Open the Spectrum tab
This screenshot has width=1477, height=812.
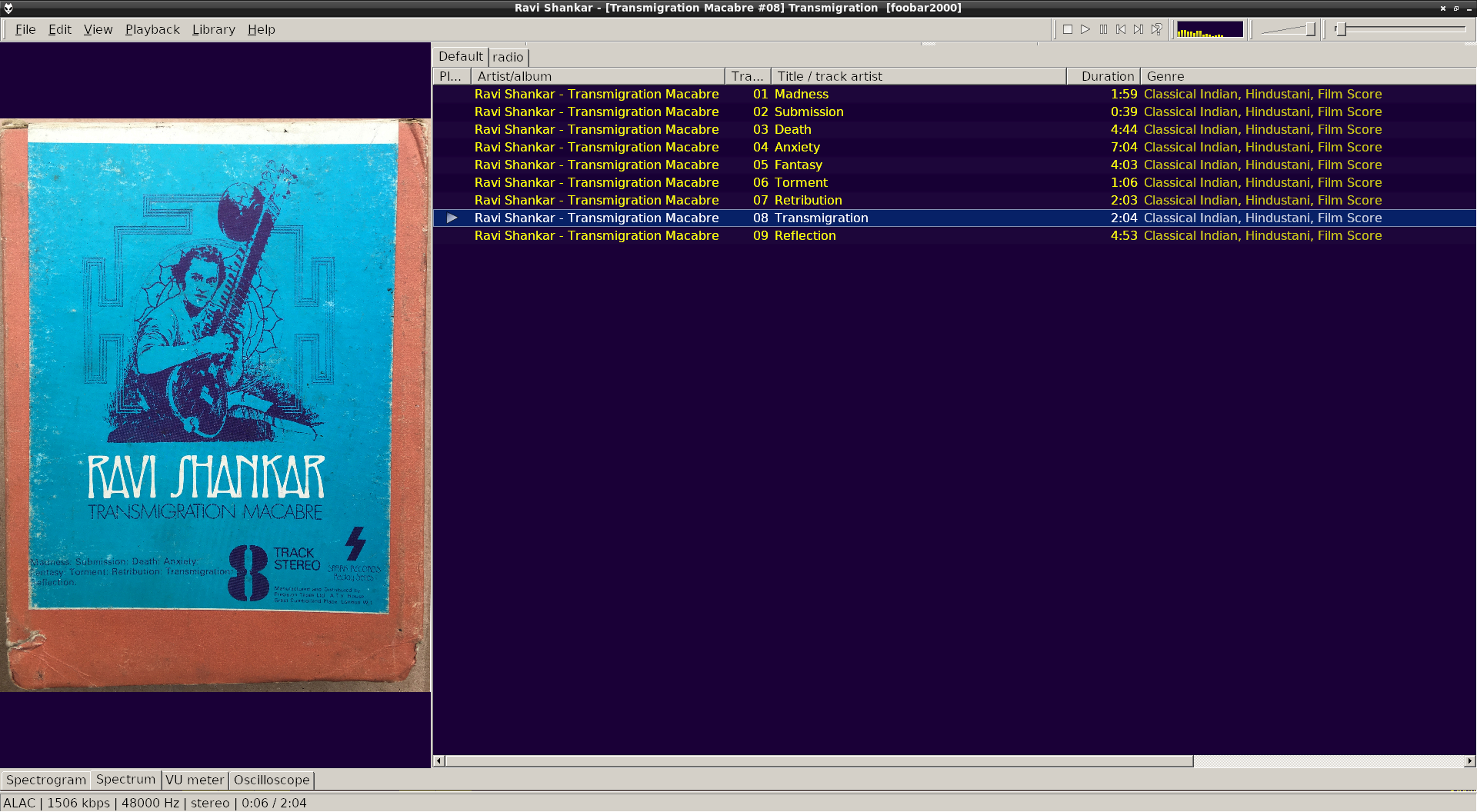pyautogui.click(x=125, y=779)
